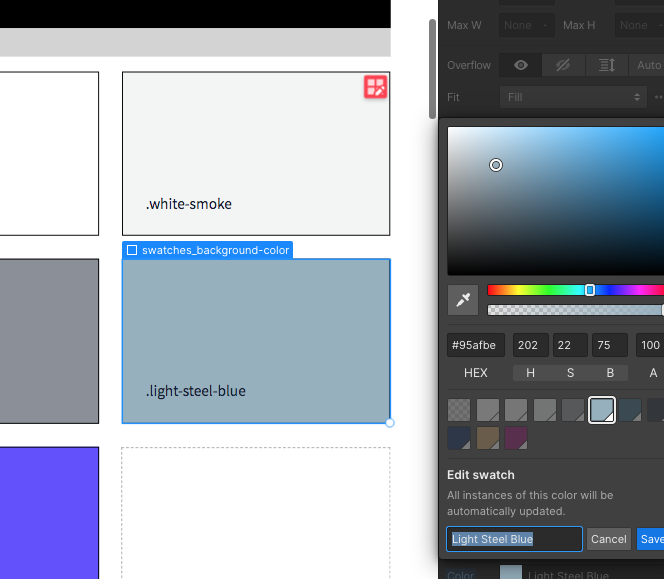Set overflow to Auto
This screenshot has height=579, width=664.
pyautogui.click(x=648, y=65)
